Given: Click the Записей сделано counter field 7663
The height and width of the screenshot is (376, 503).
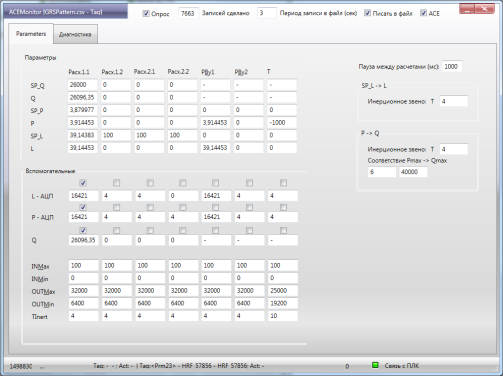Looking at the screenshot, I should click(189, 13).
